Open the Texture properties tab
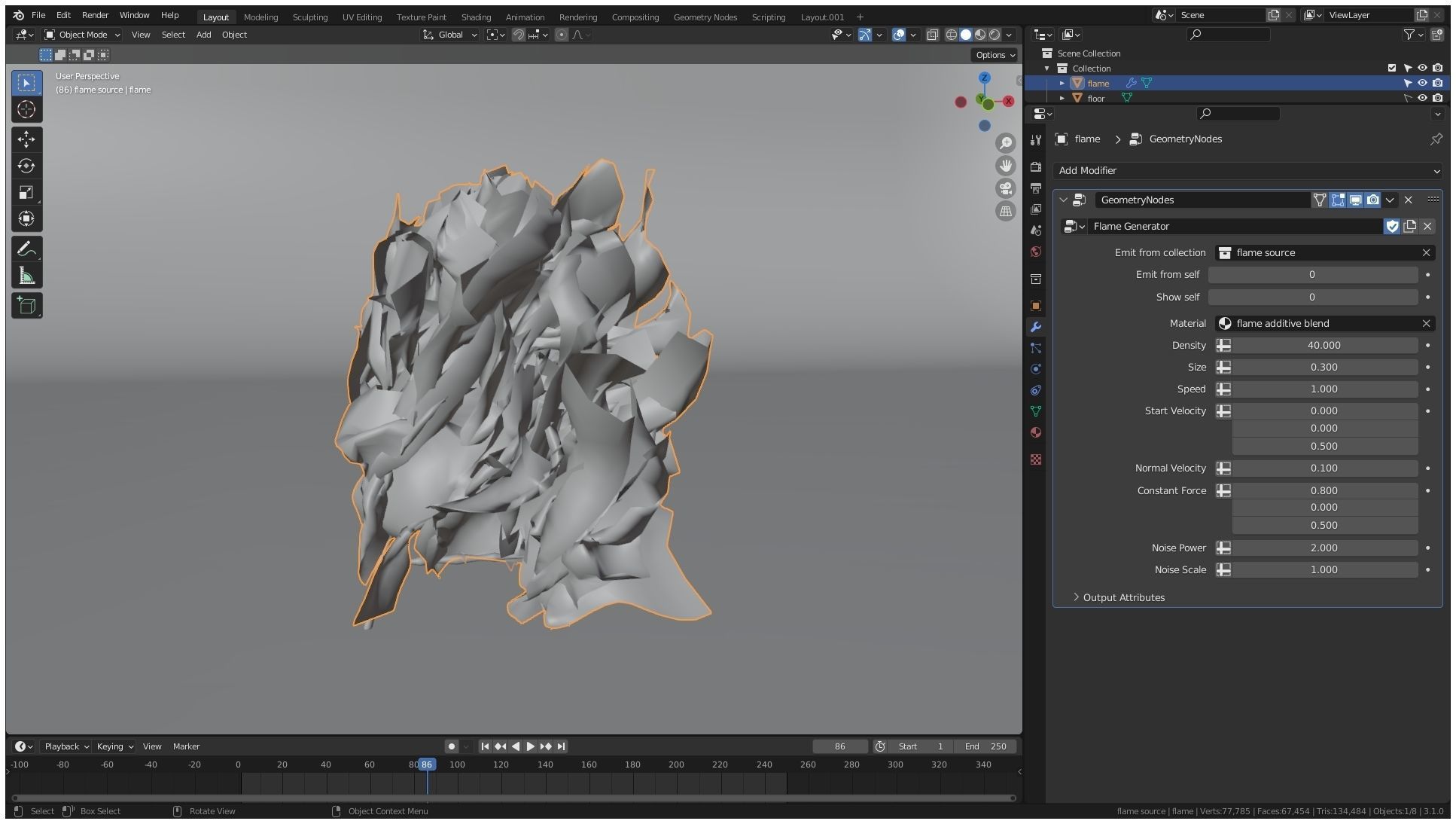This screenshot has width=1456, height=824. click(x=1036, y=459)
